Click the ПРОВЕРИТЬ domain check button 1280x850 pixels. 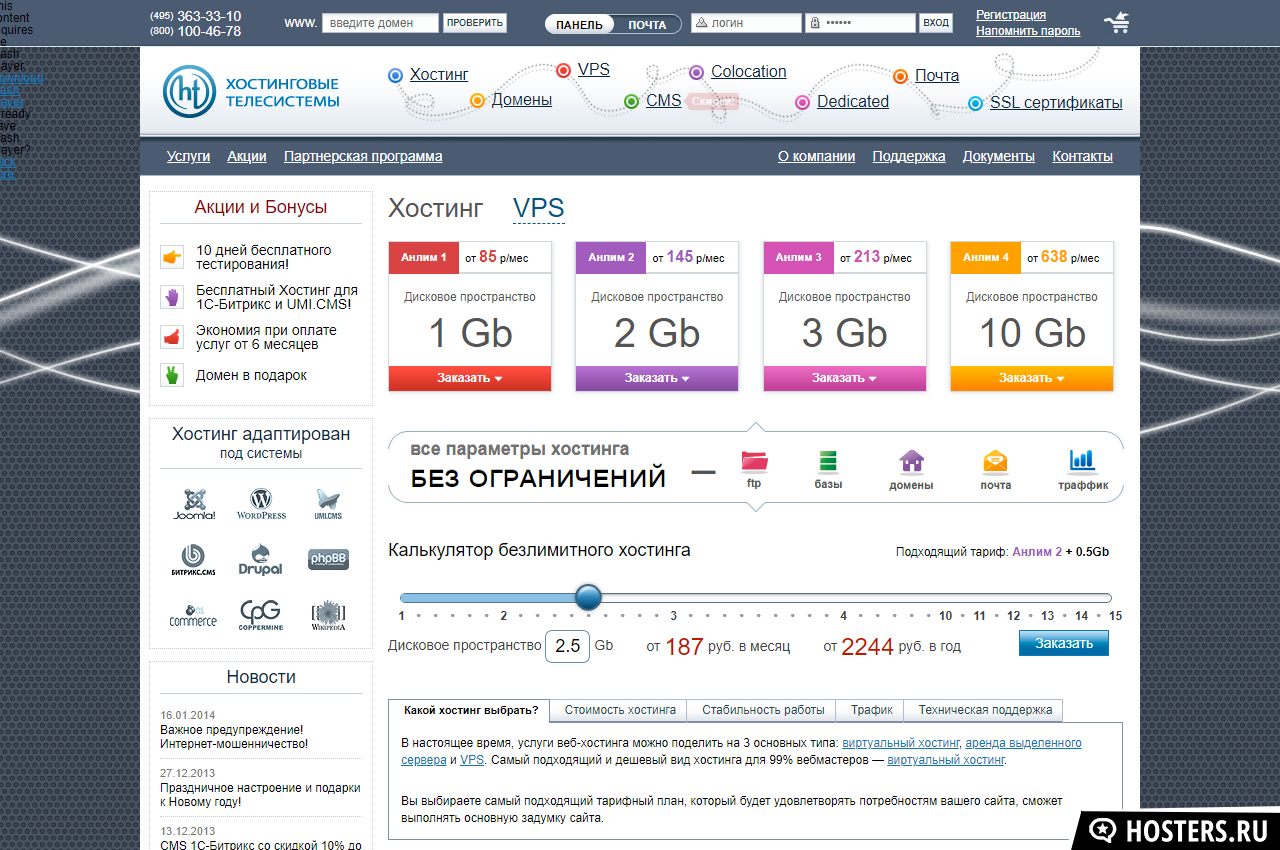(474, 23)
